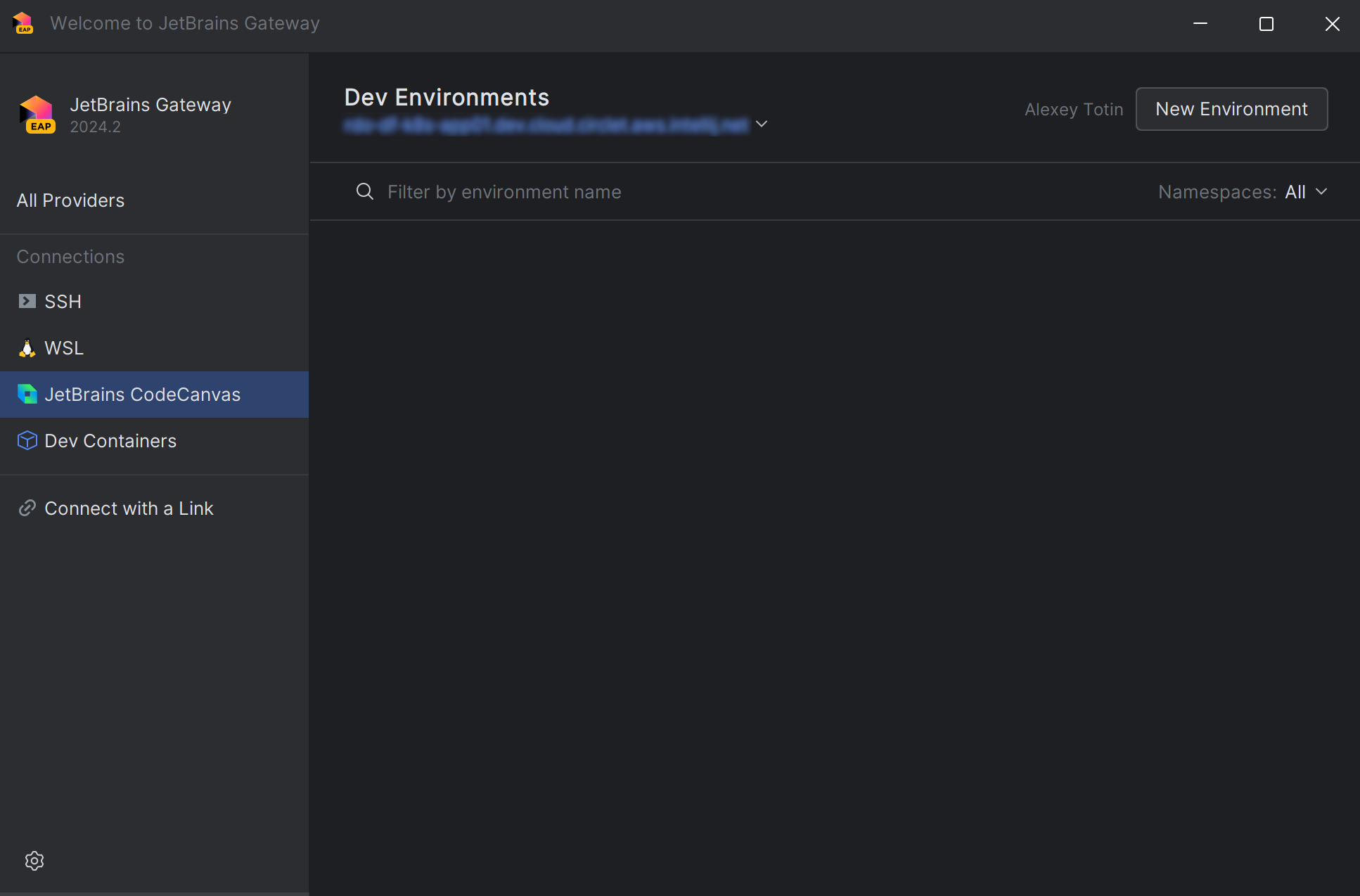Switch to the WSL connection provider

point(64,348)
